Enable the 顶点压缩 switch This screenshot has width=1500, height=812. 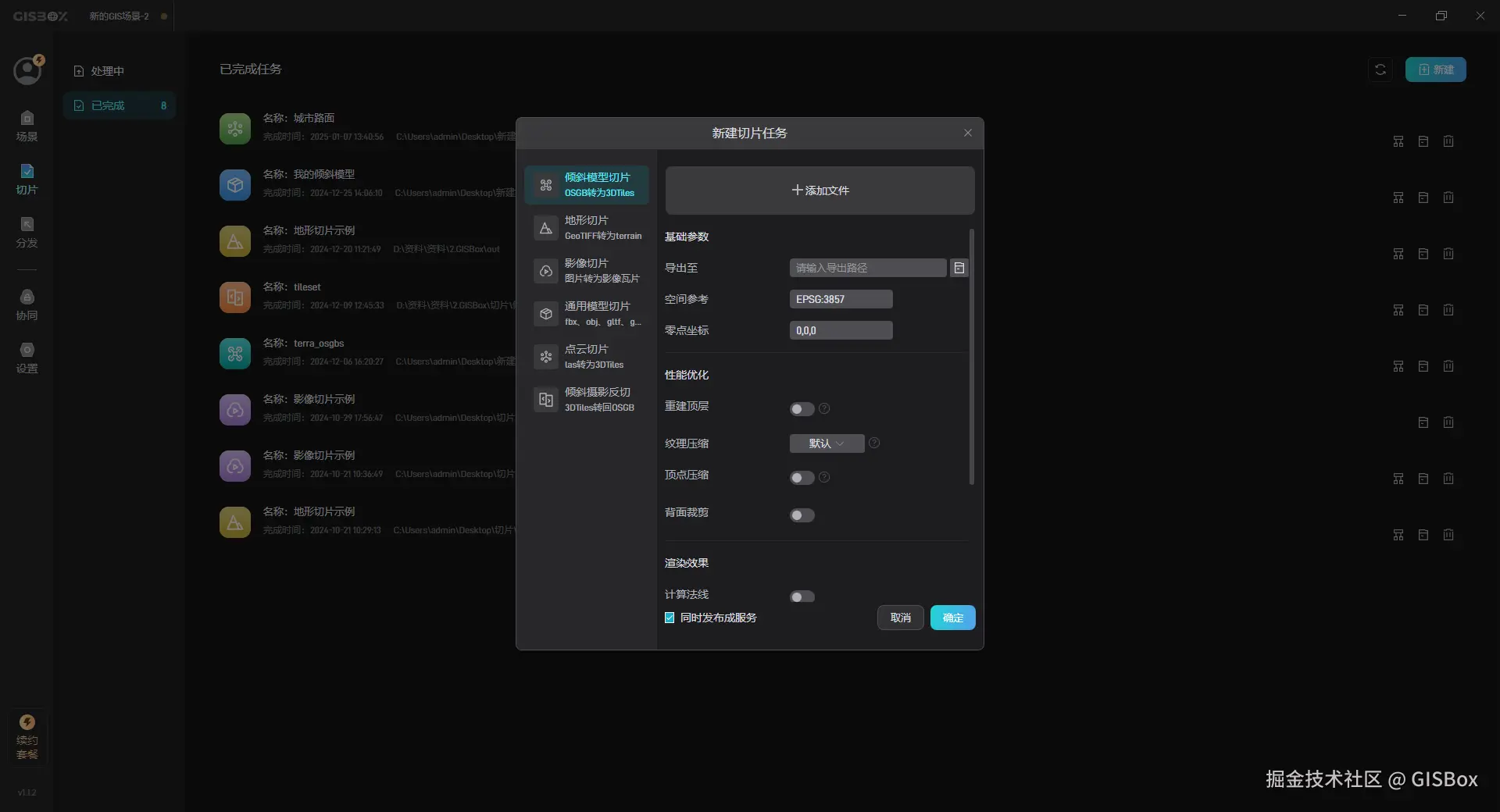(802, 478)
